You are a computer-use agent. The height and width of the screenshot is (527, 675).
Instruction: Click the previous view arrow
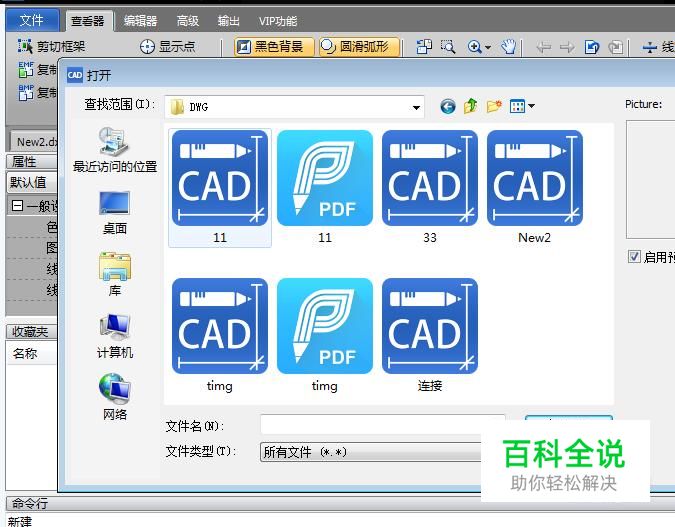544,46
